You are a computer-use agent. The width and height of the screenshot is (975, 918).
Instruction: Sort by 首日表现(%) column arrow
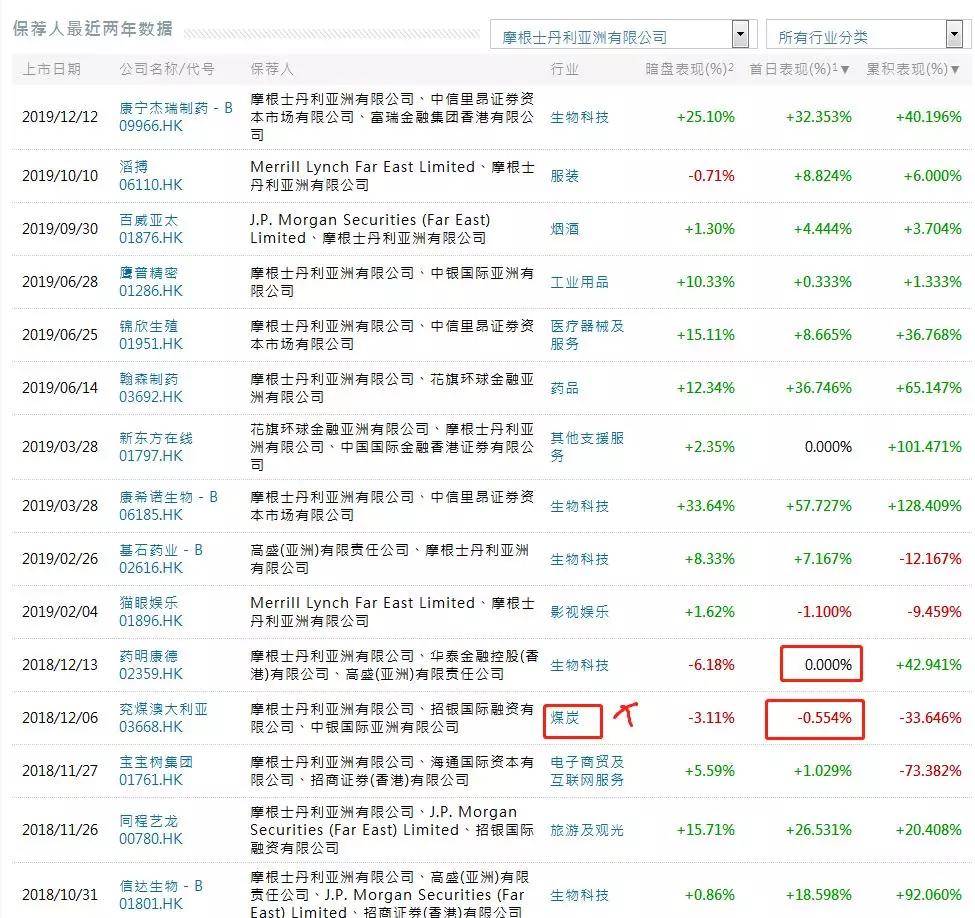pyautogui.click(x=844, y=70)
